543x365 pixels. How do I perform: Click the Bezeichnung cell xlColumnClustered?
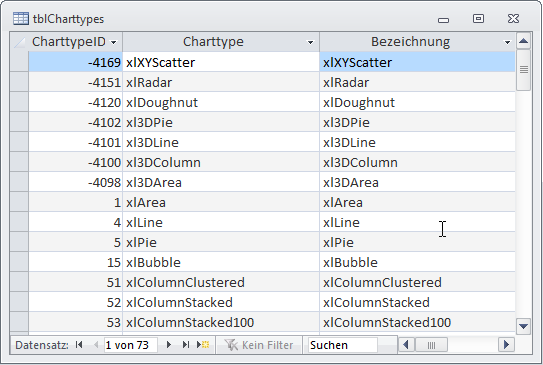coord(417,282)
